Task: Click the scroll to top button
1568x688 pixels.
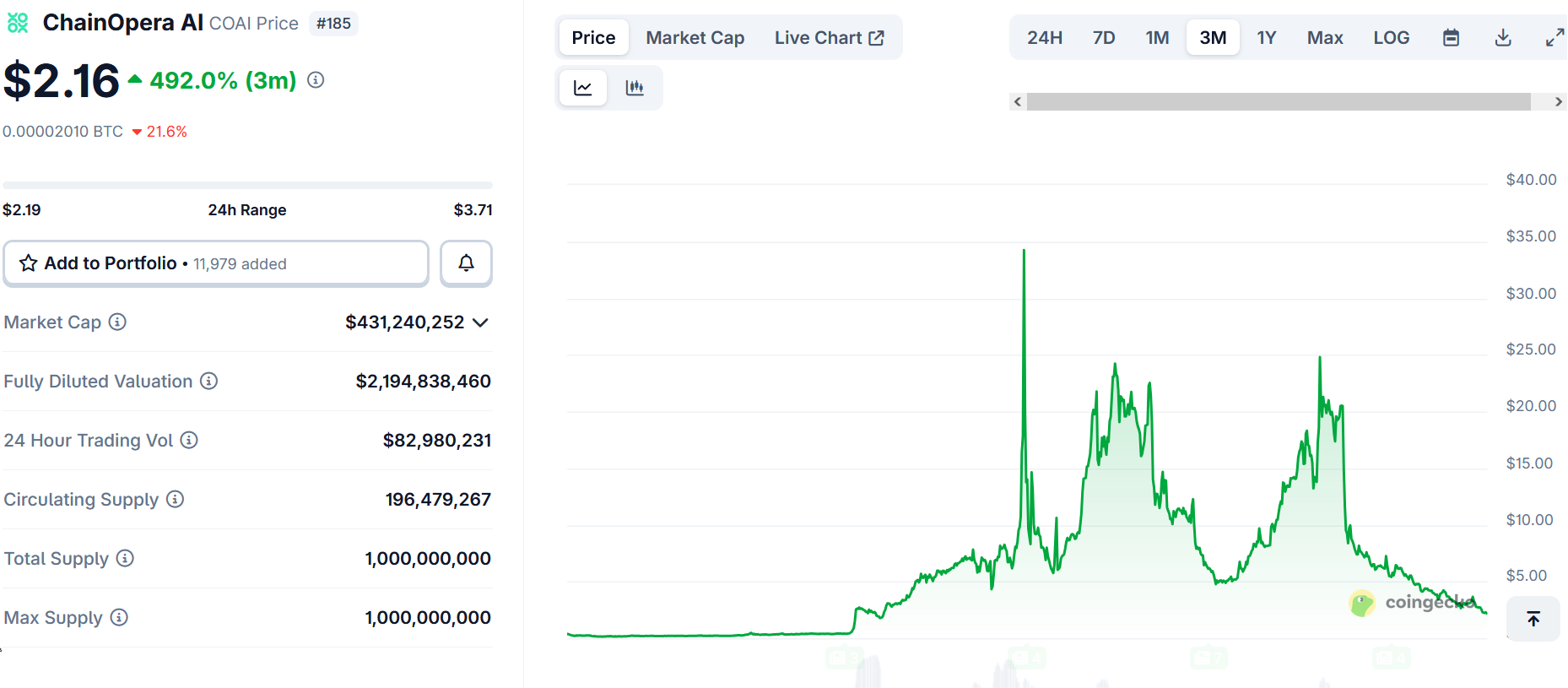Action: [x=1533, y=619]
